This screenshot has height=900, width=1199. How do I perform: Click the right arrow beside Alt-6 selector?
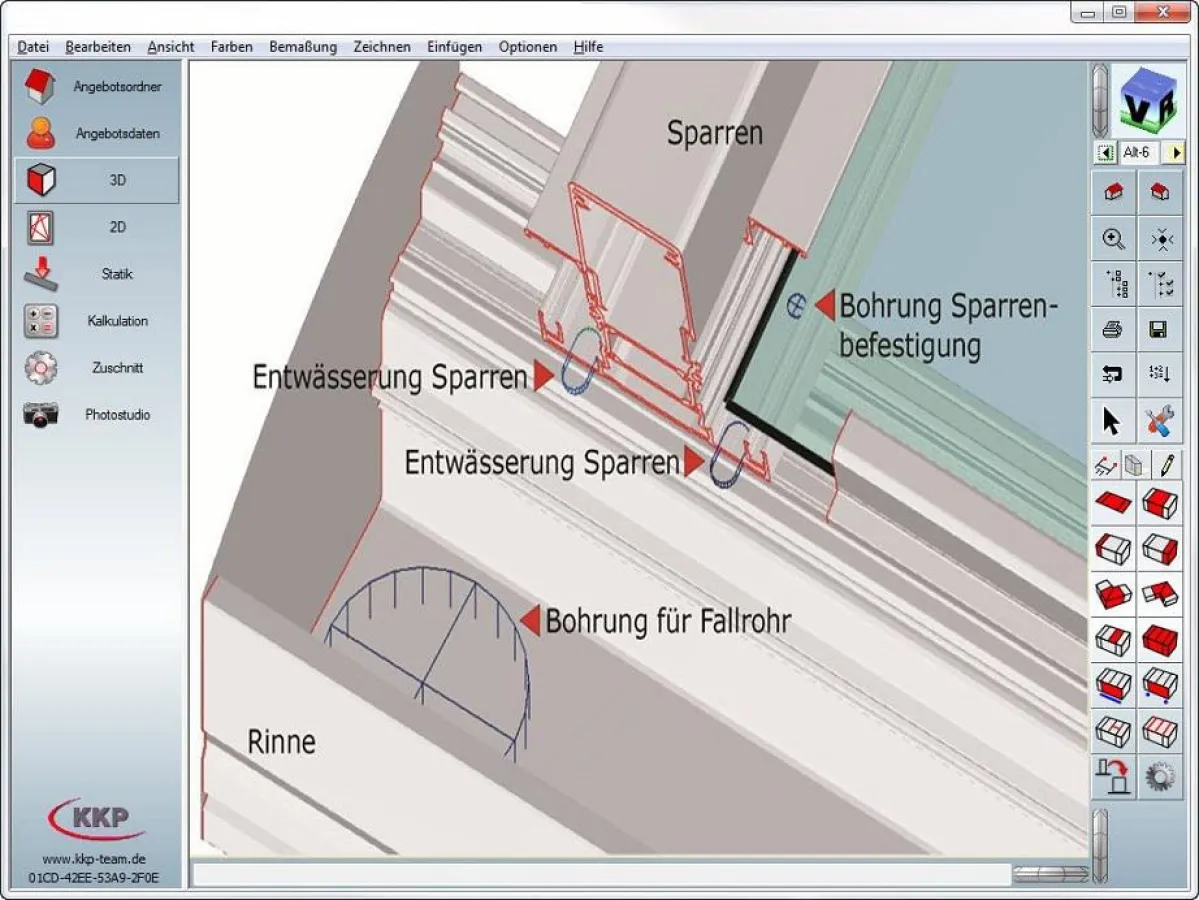pyautogui.click(x=1177, y=153)
